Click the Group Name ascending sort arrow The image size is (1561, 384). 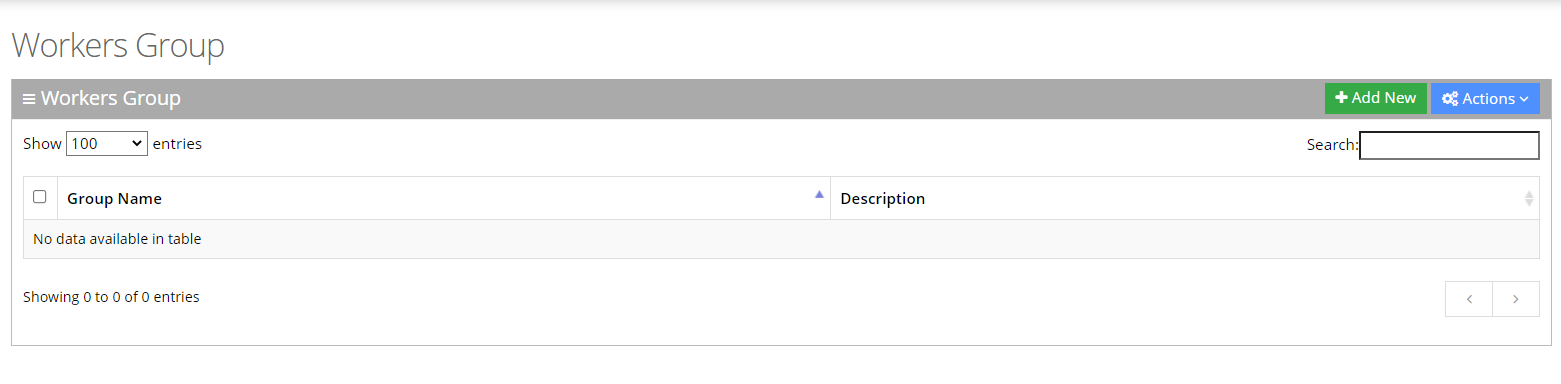click(x=819, y=194)
